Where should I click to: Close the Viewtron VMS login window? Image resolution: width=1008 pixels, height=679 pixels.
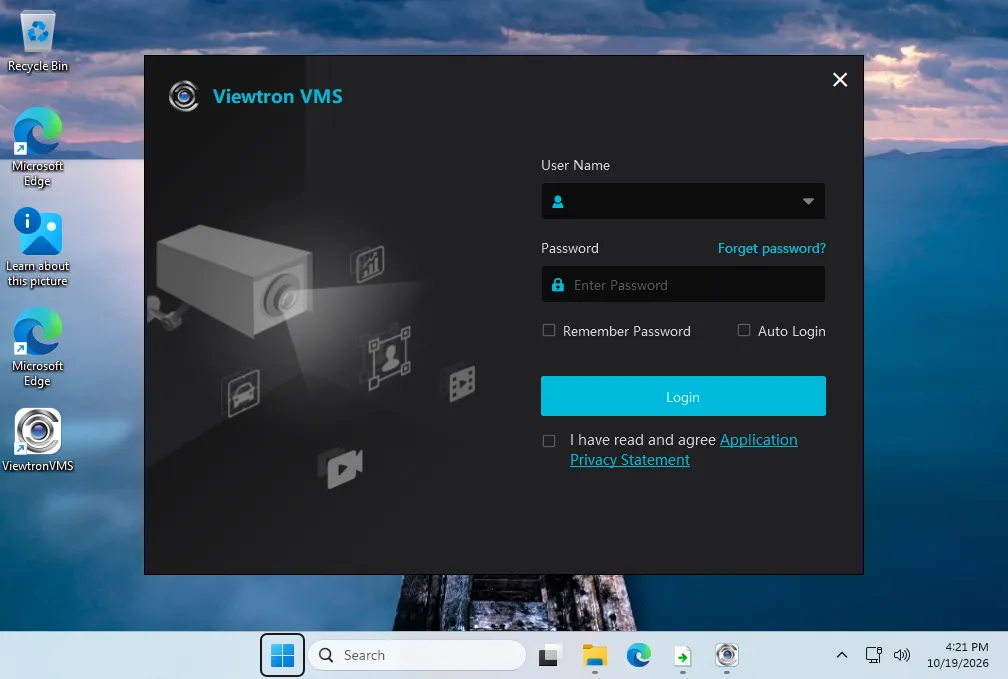[x=840, y=80]
